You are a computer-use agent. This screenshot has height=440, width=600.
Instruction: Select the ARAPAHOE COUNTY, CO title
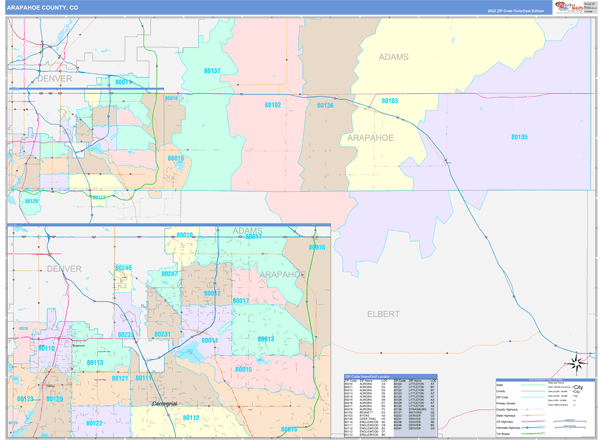[45, 7]
